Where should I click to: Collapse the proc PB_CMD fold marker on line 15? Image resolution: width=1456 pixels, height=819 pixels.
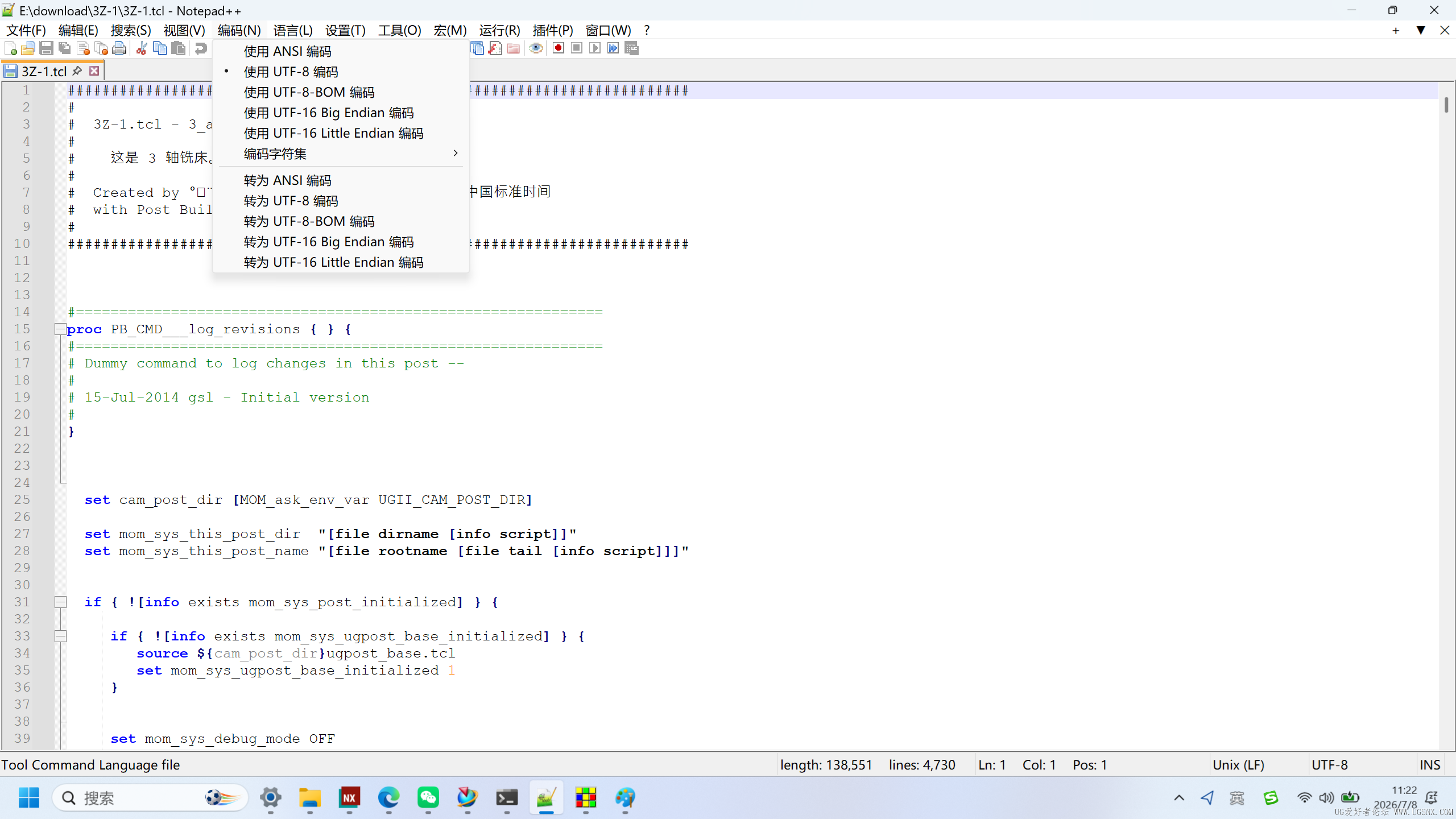[60, 329]
